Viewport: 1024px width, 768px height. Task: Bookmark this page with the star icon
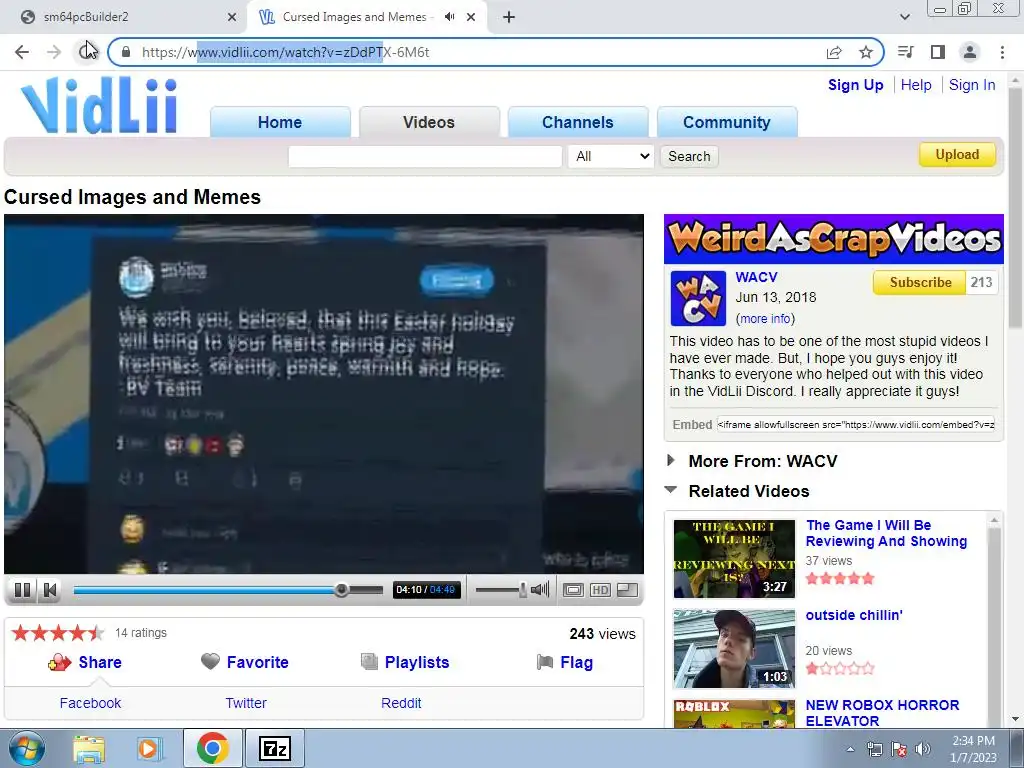click(866, 52)
